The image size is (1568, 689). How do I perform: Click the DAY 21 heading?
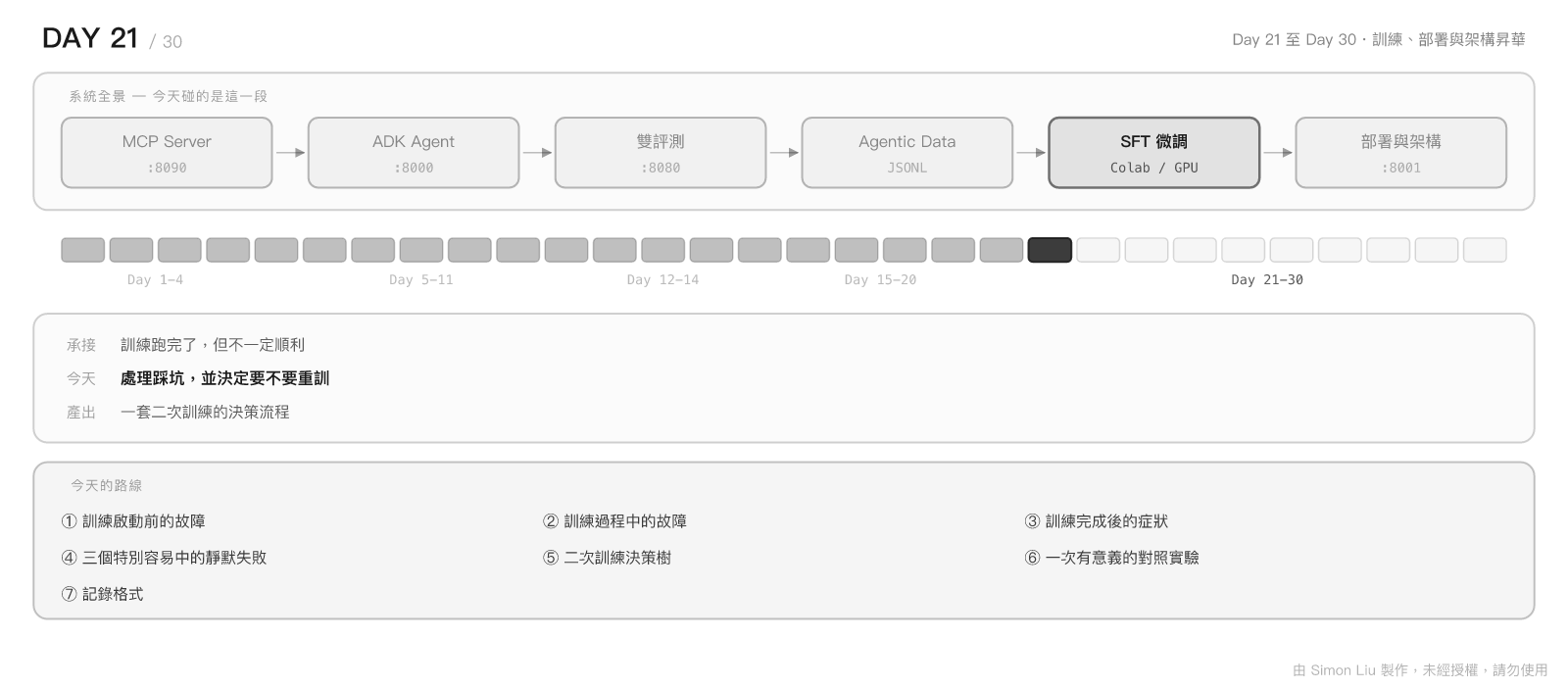tap(90, 38)
